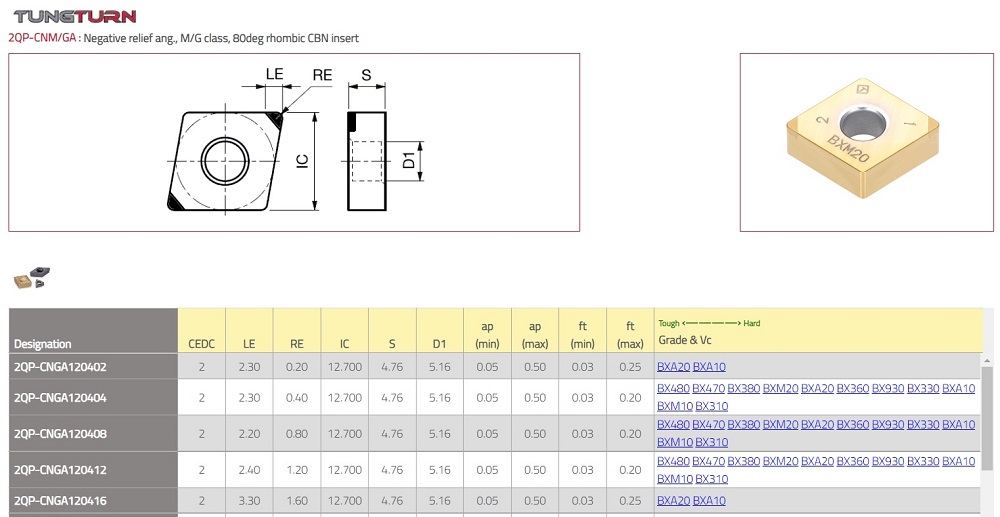Open BXM20 link in 2QP-CNGA120412 row
The height and width of the screenshot is (517, 1000).
tap(781, 461)
